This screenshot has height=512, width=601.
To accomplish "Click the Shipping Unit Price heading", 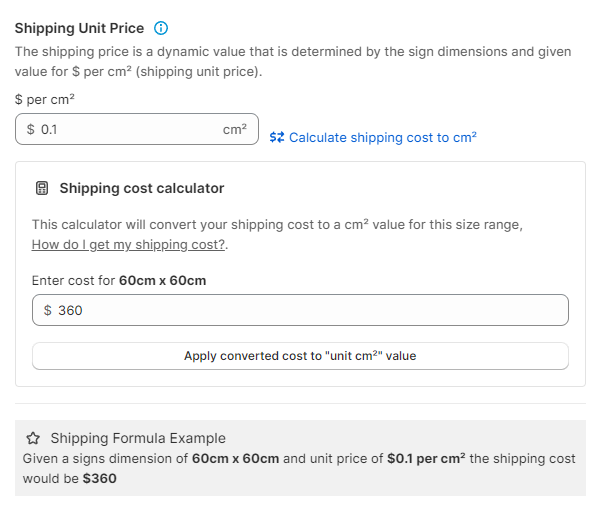I will [x=79, y=28].
